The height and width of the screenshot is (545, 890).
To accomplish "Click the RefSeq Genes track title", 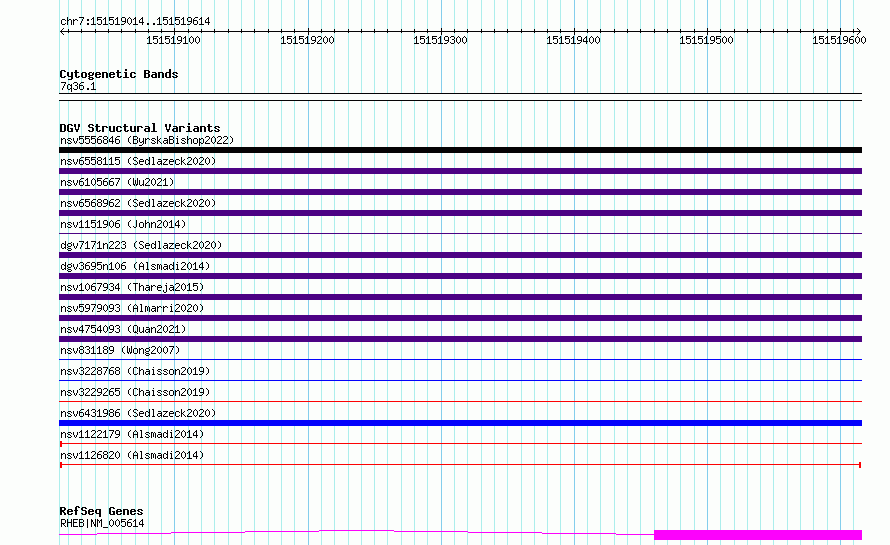I will (101, 511).
